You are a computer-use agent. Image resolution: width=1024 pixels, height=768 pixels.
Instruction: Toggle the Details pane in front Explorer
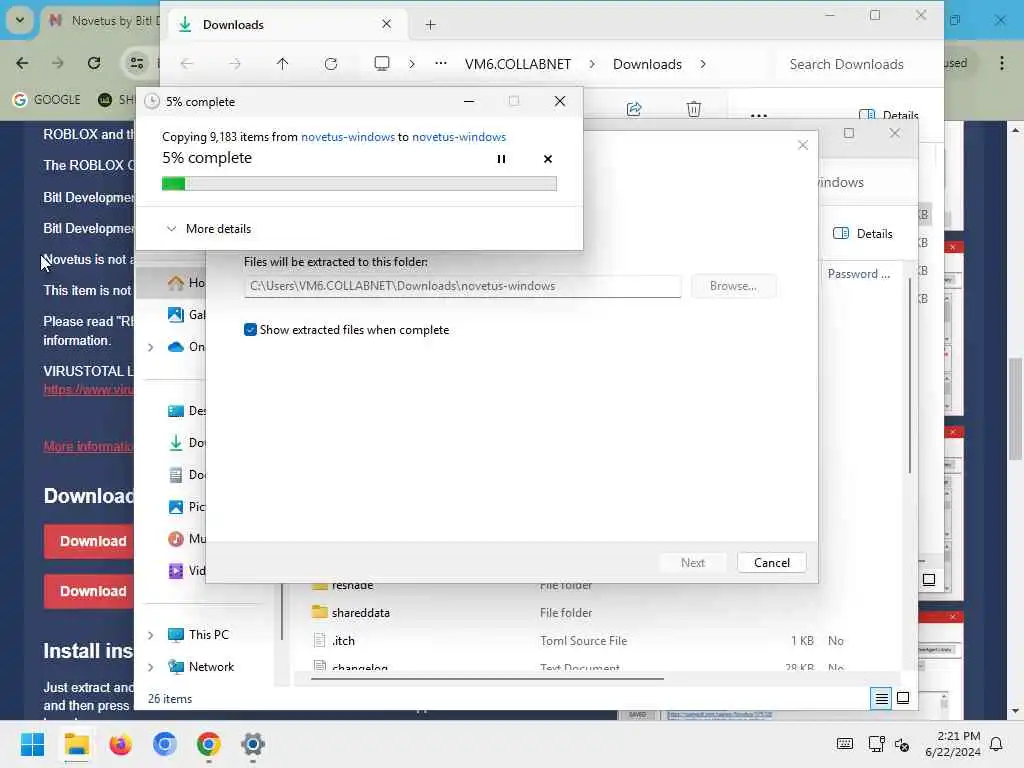863,234
